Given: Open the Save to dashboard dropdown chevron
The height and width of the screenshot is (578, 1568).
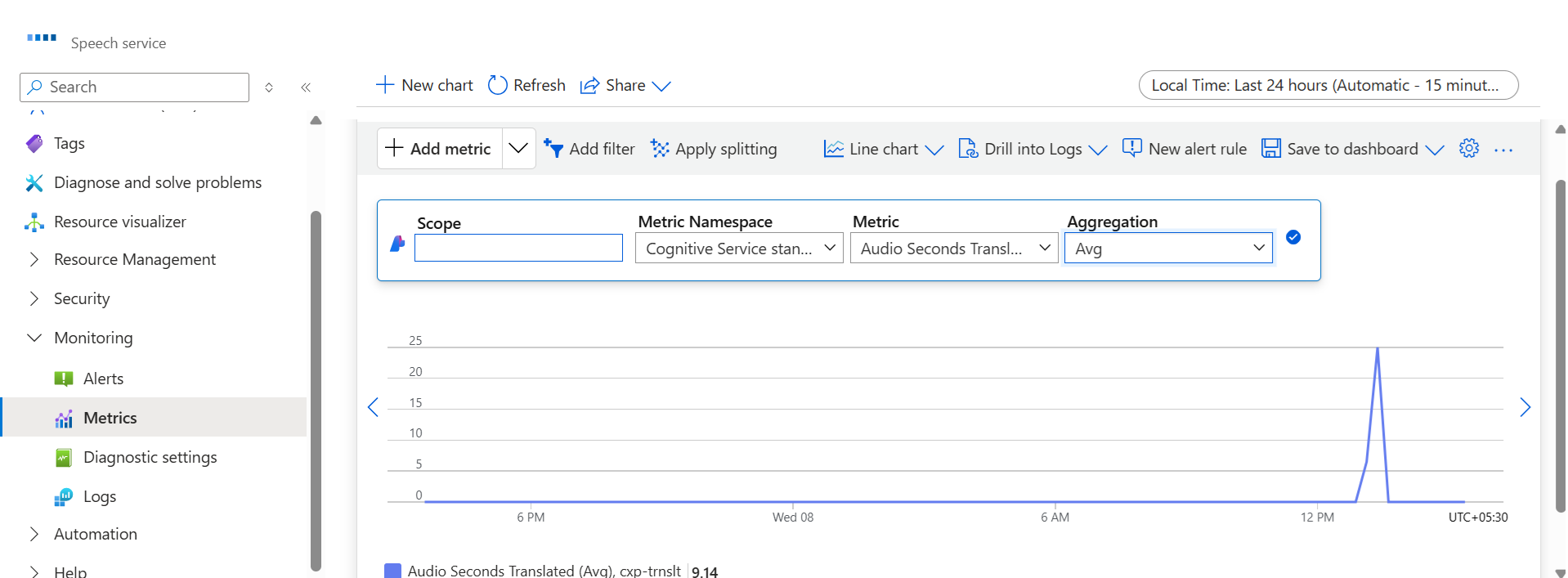Looking at the screenshot, I should (1435, 150).
